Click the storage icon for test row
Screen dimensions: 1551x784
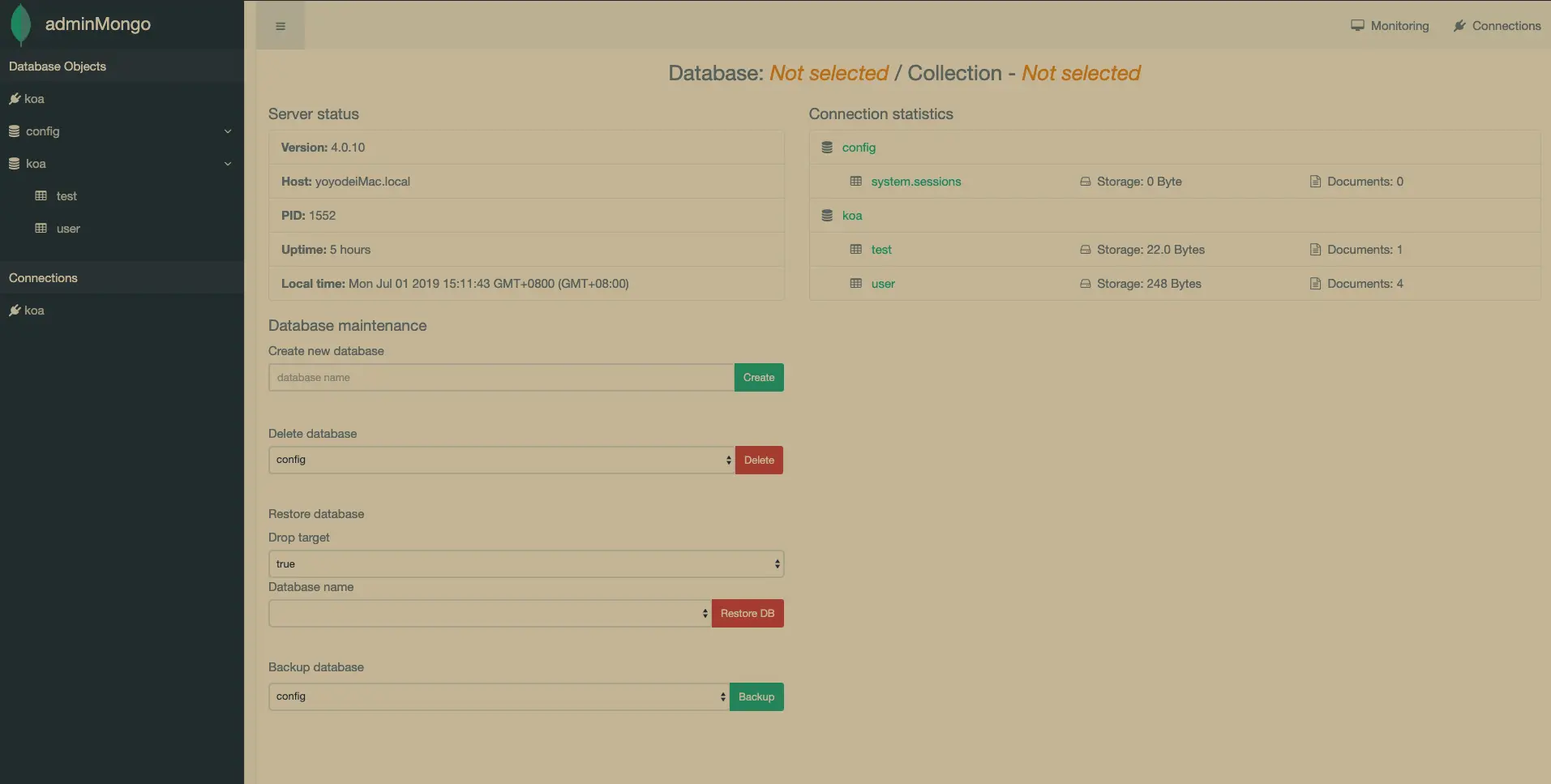tap(1085, 250)
